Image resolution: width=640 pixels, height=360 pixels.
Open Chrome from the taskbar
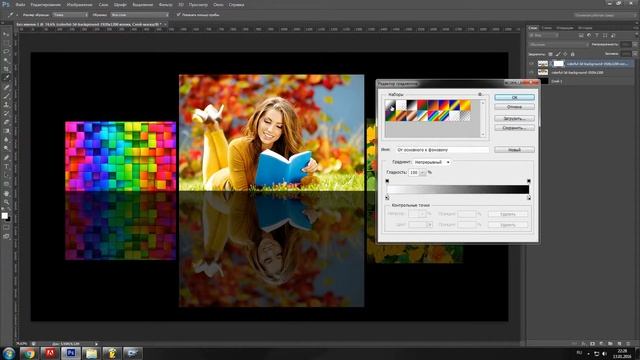tap(29, 353)
